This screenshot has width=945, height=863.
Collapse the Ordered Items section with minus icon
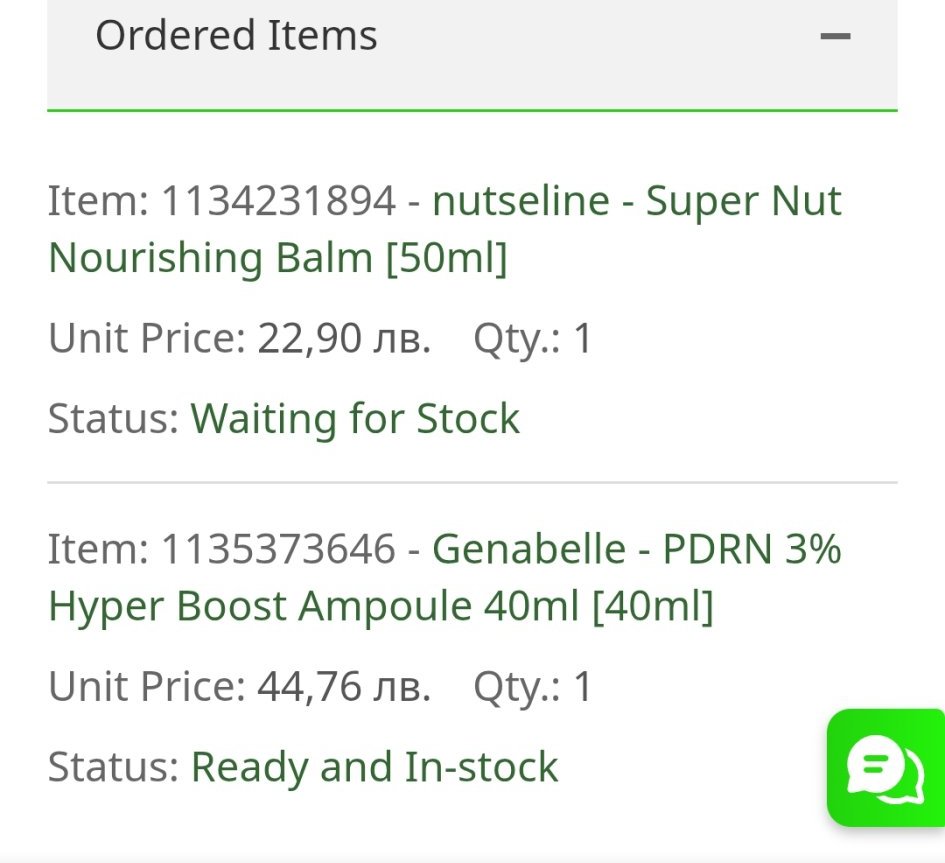pos(834,37)
